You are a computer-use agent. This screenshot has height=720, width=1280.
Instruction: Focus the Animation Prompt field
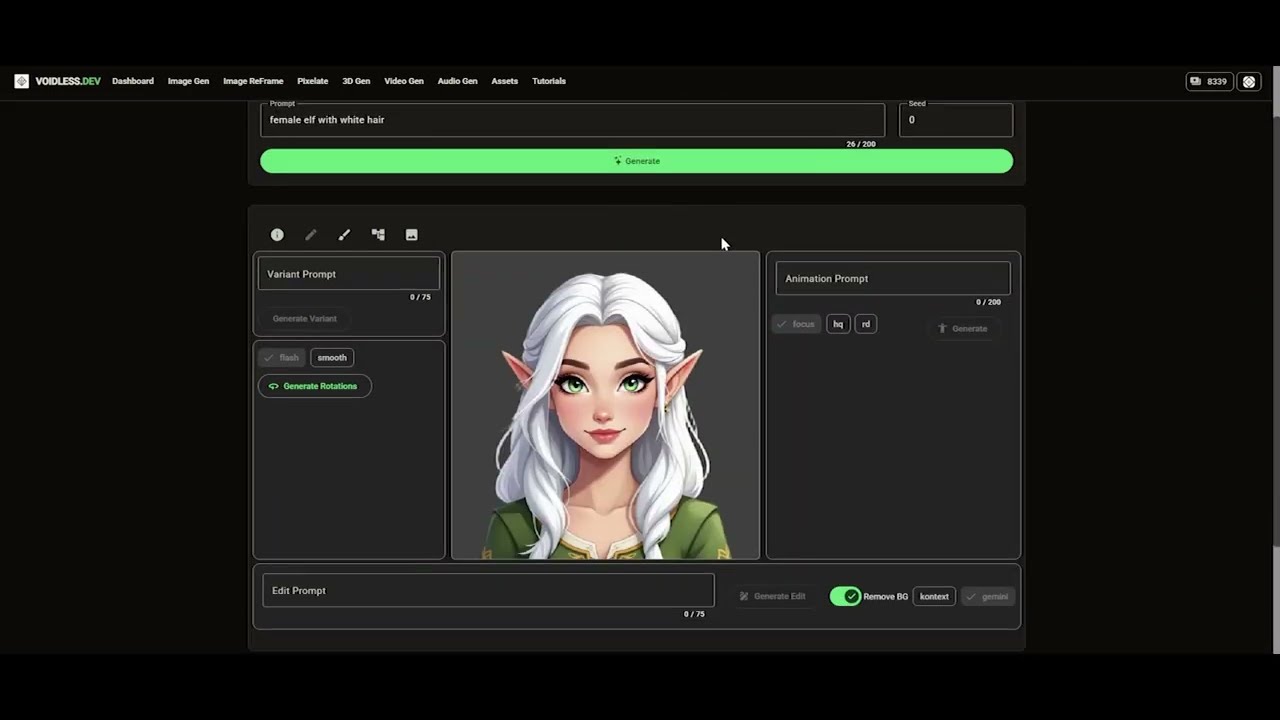[893, 279]
